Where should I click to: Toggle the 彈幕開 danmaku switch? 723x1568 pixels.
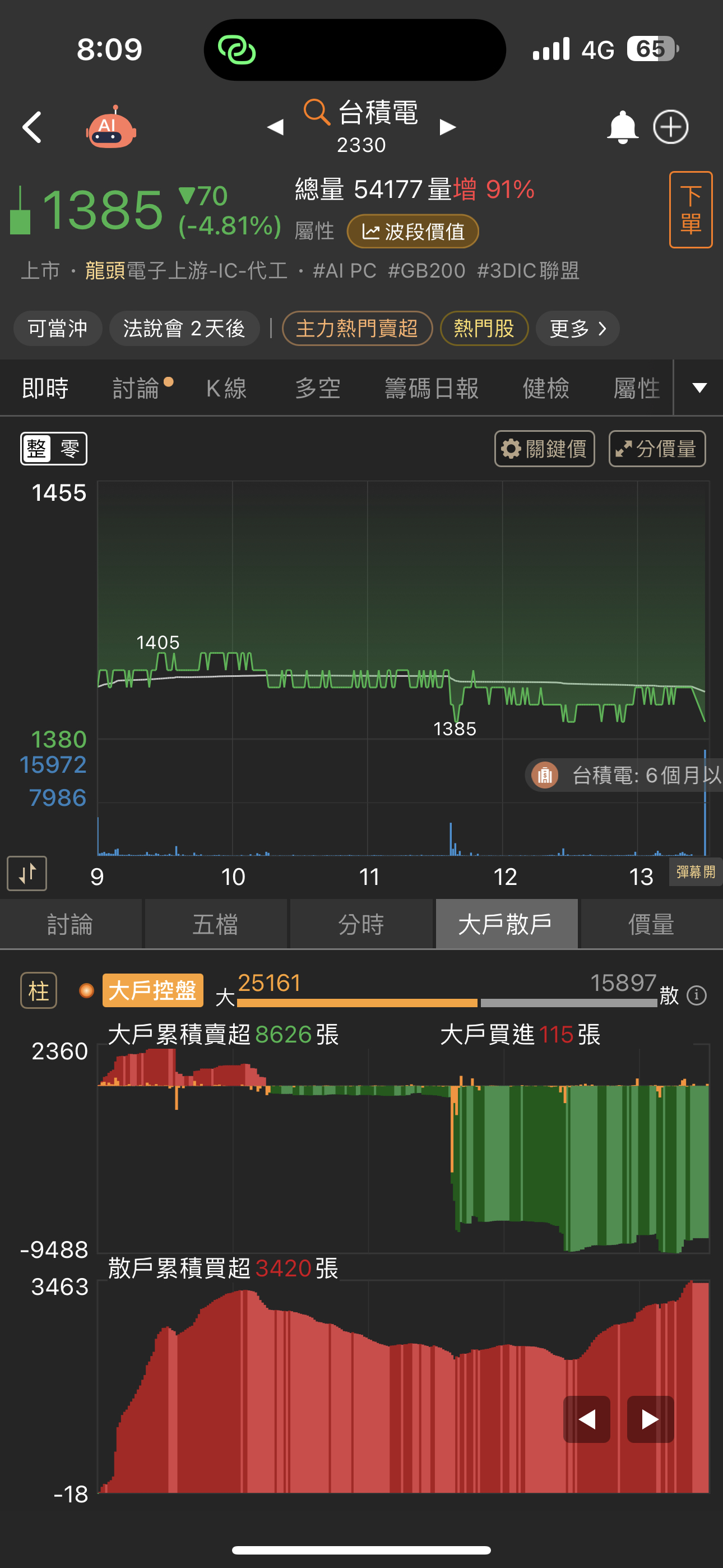click(x=695, y=872)
